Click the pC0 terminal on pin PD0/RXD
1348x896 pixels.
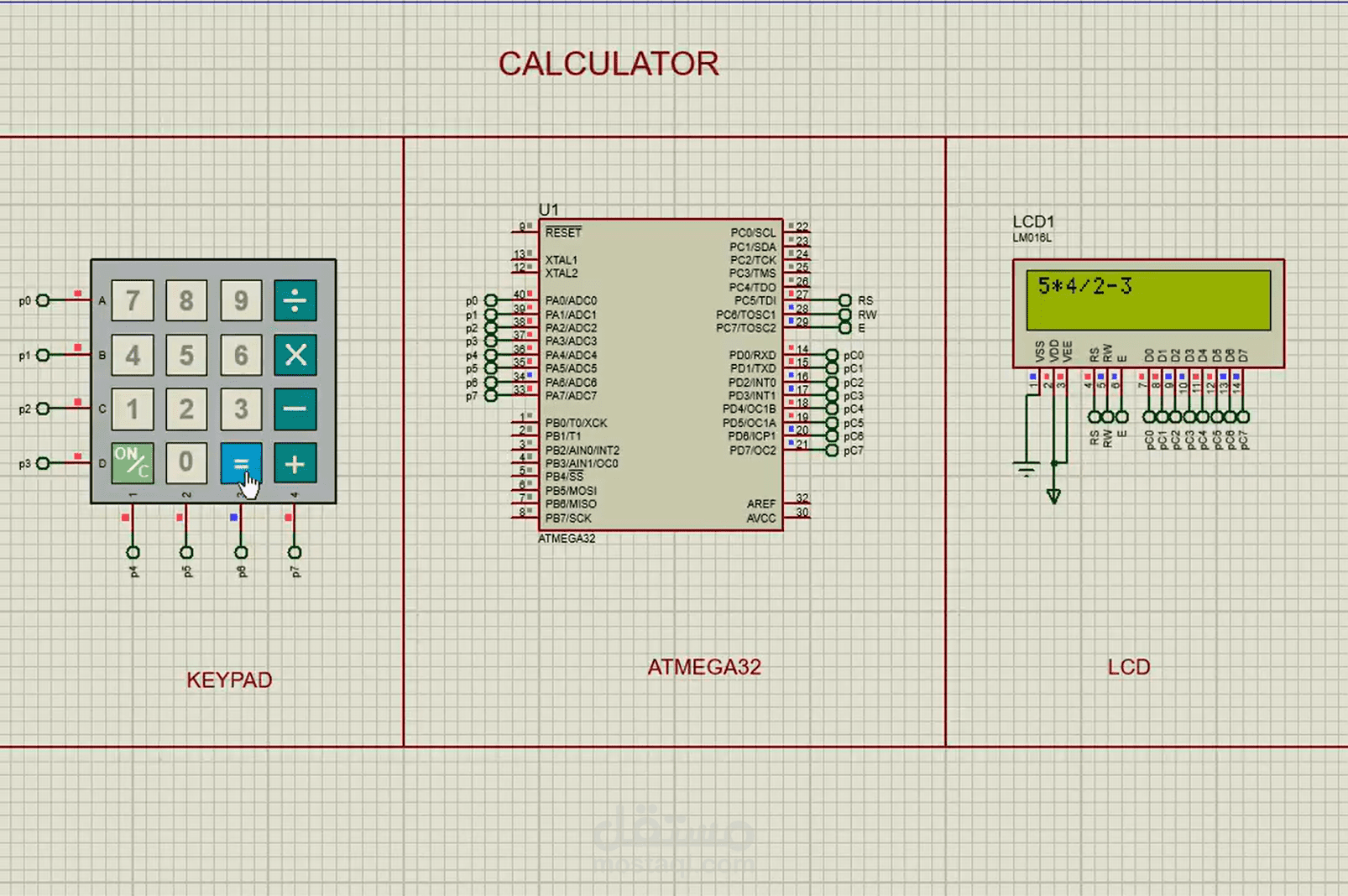tap(832, 355)
